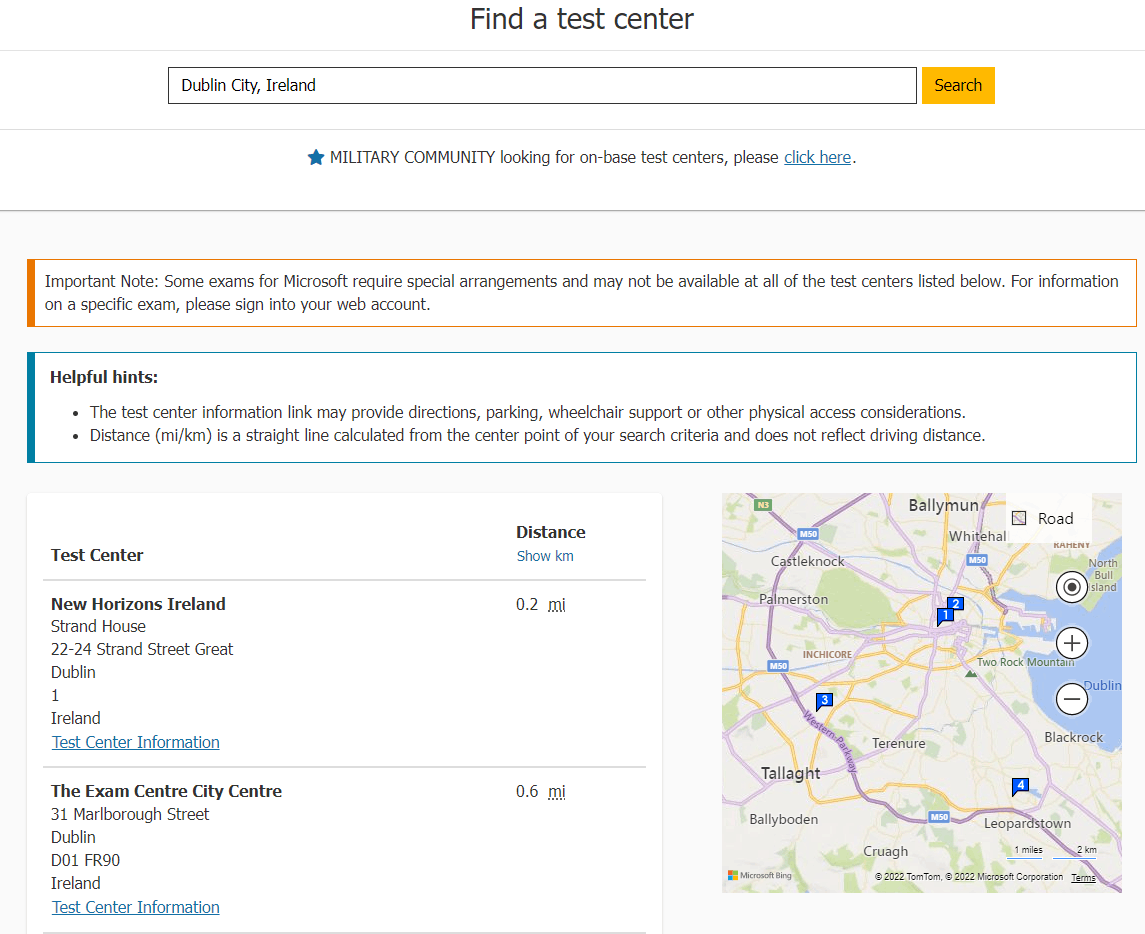Click the Helpful hints heading
1145x934 pixels.
[104, 378]
